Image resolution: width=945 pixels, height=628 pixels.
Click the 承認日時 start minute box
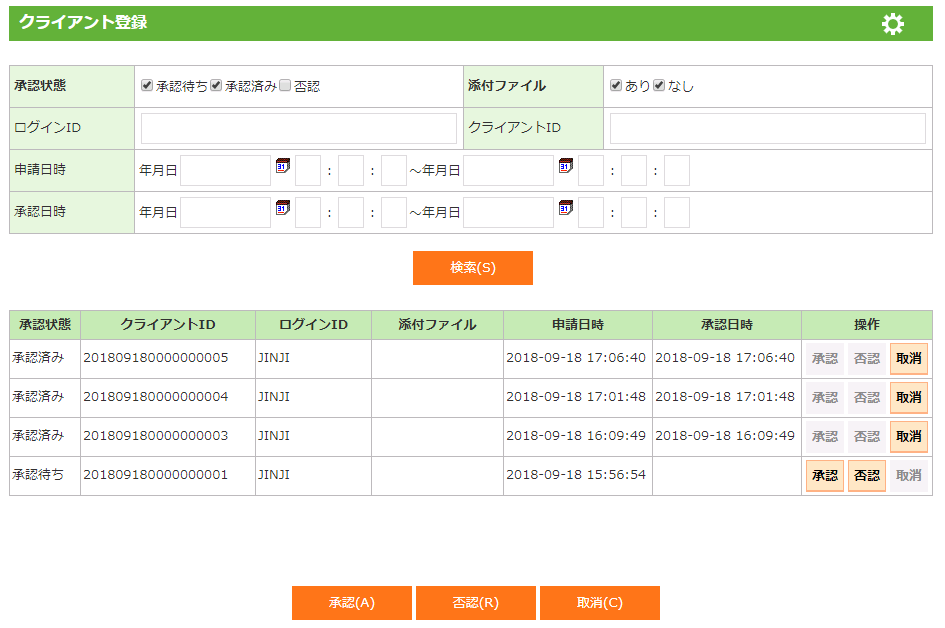point(351,213)
